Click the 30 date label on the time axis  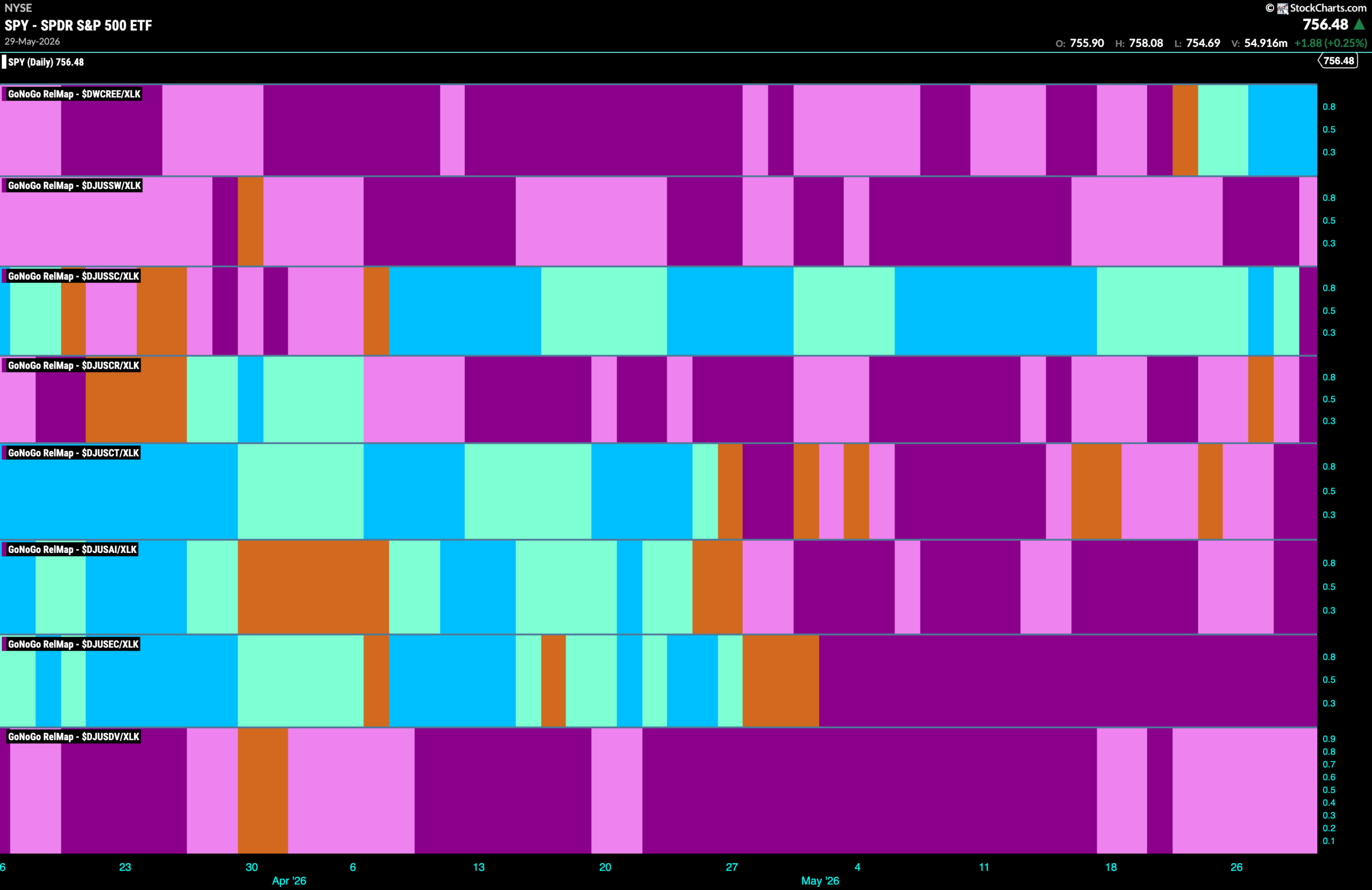coord(252,867)
